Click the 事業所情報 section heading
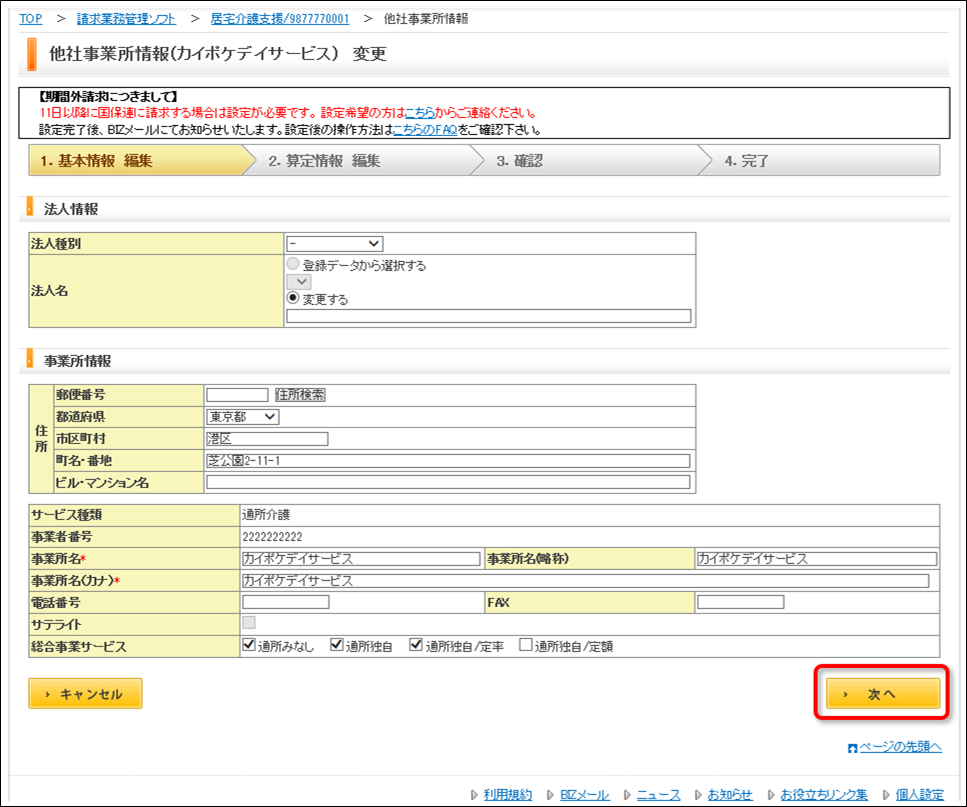This screenshot has width=967, height=807. pyautogui.click(x=78, y=361)
